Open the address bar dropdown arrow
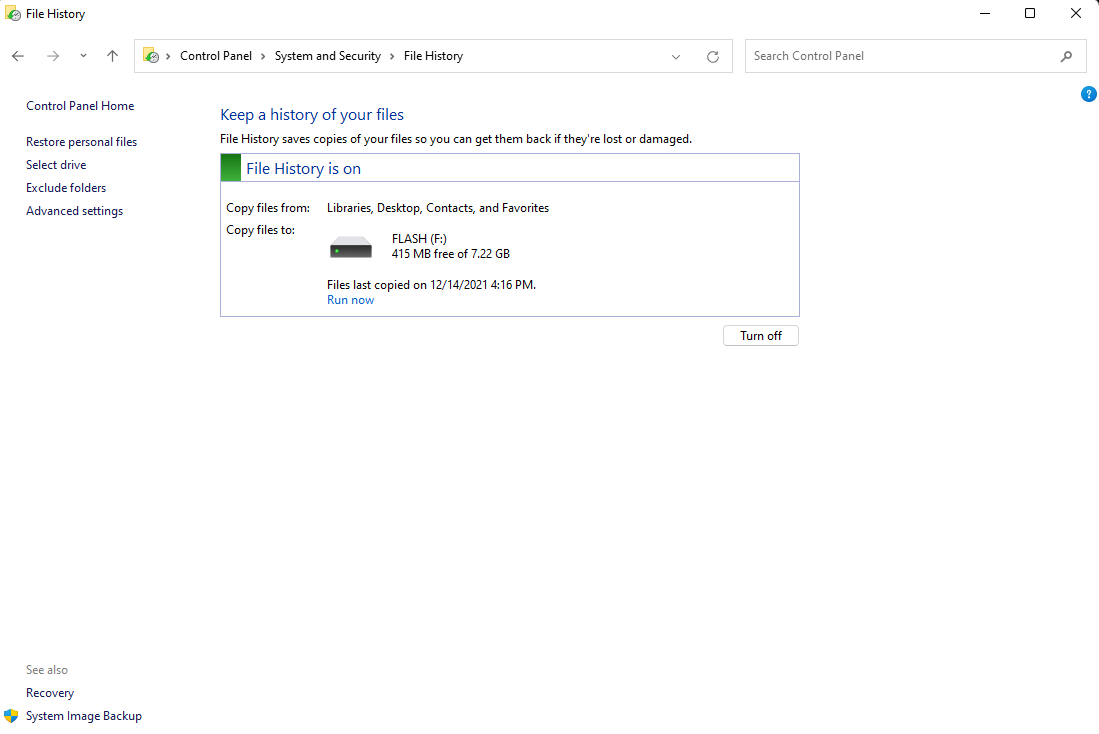 click(x=676, y=56)
